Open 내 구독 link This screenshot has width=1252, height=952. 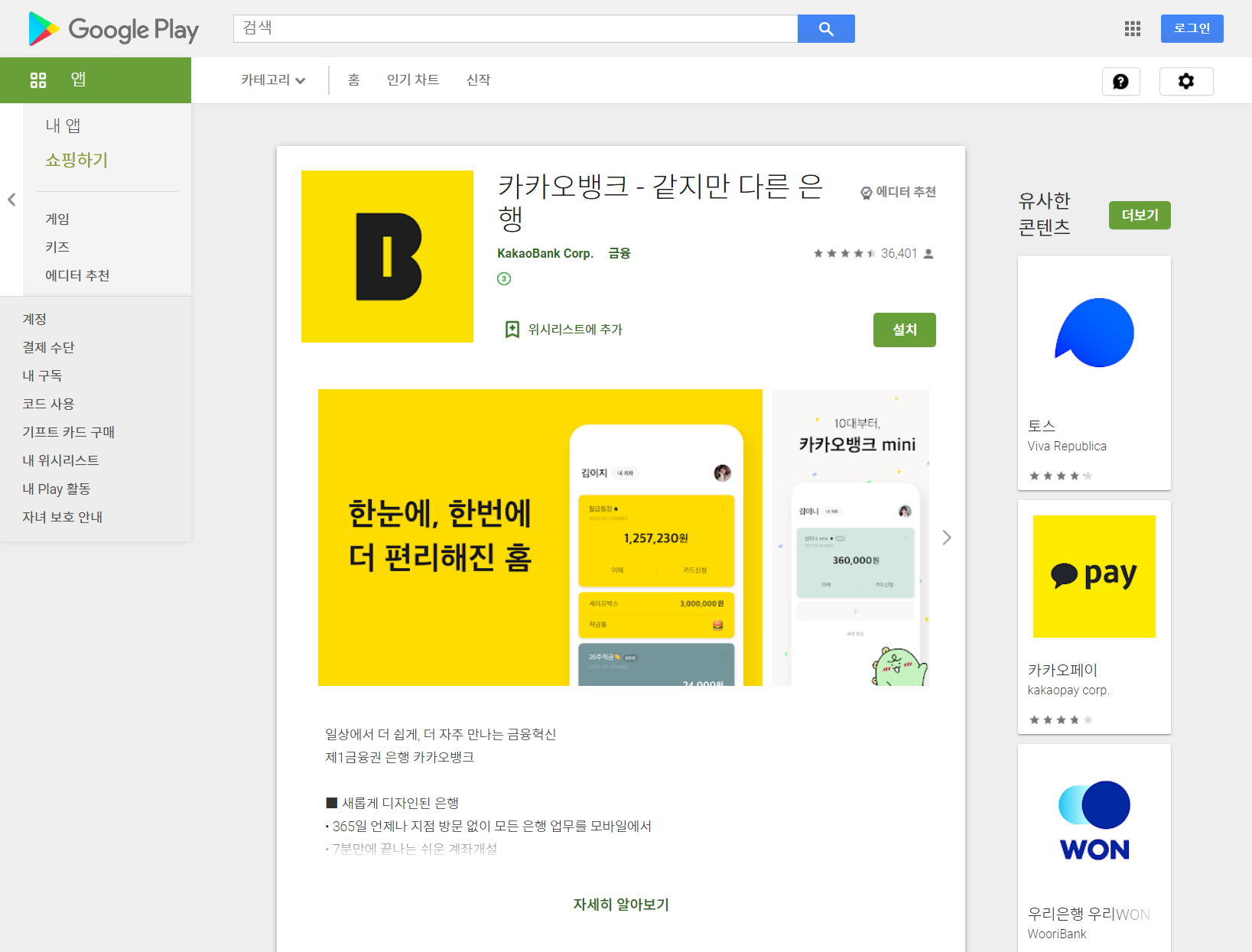tap(42, 375)
